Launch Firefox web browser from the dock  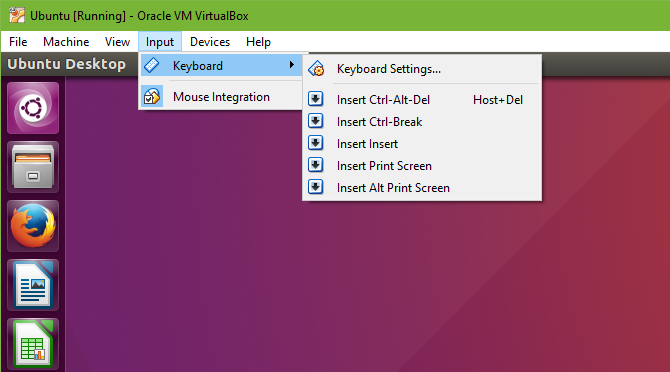click(33, 226)
